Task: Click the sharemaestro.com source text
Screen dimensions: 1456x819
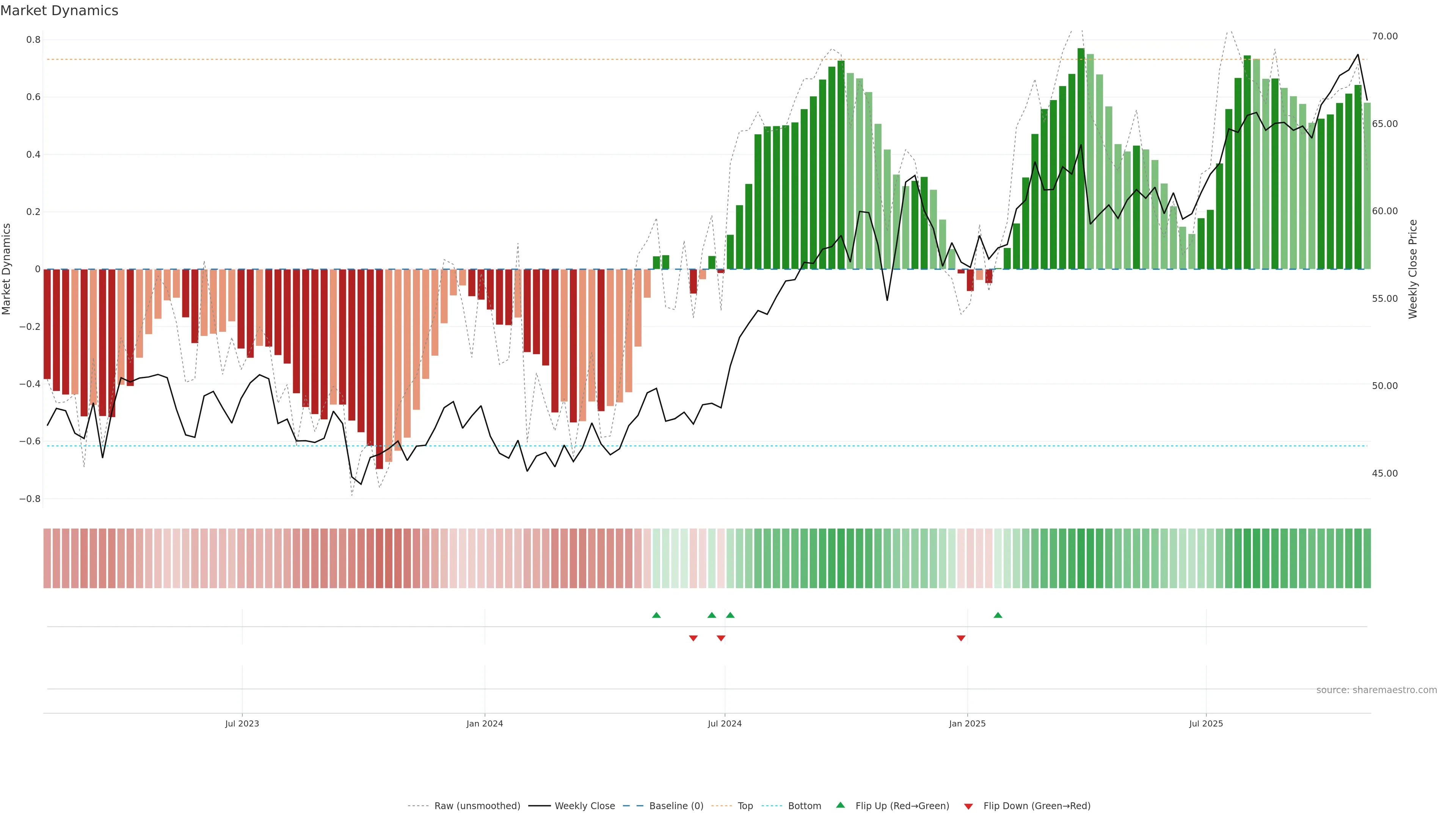Action: coord(1376,690)
